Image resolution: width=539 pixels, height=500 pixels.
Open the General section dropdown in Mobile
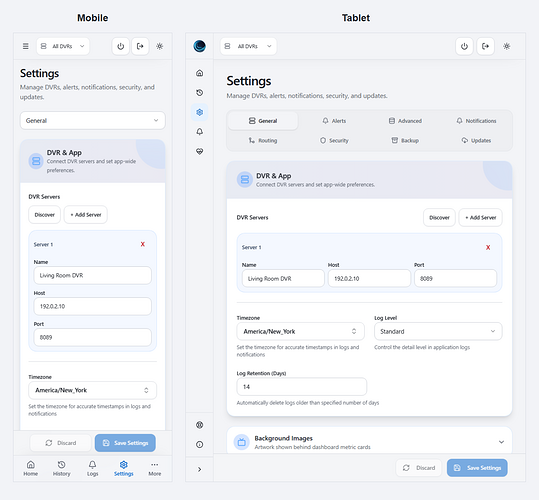[92, 120]
